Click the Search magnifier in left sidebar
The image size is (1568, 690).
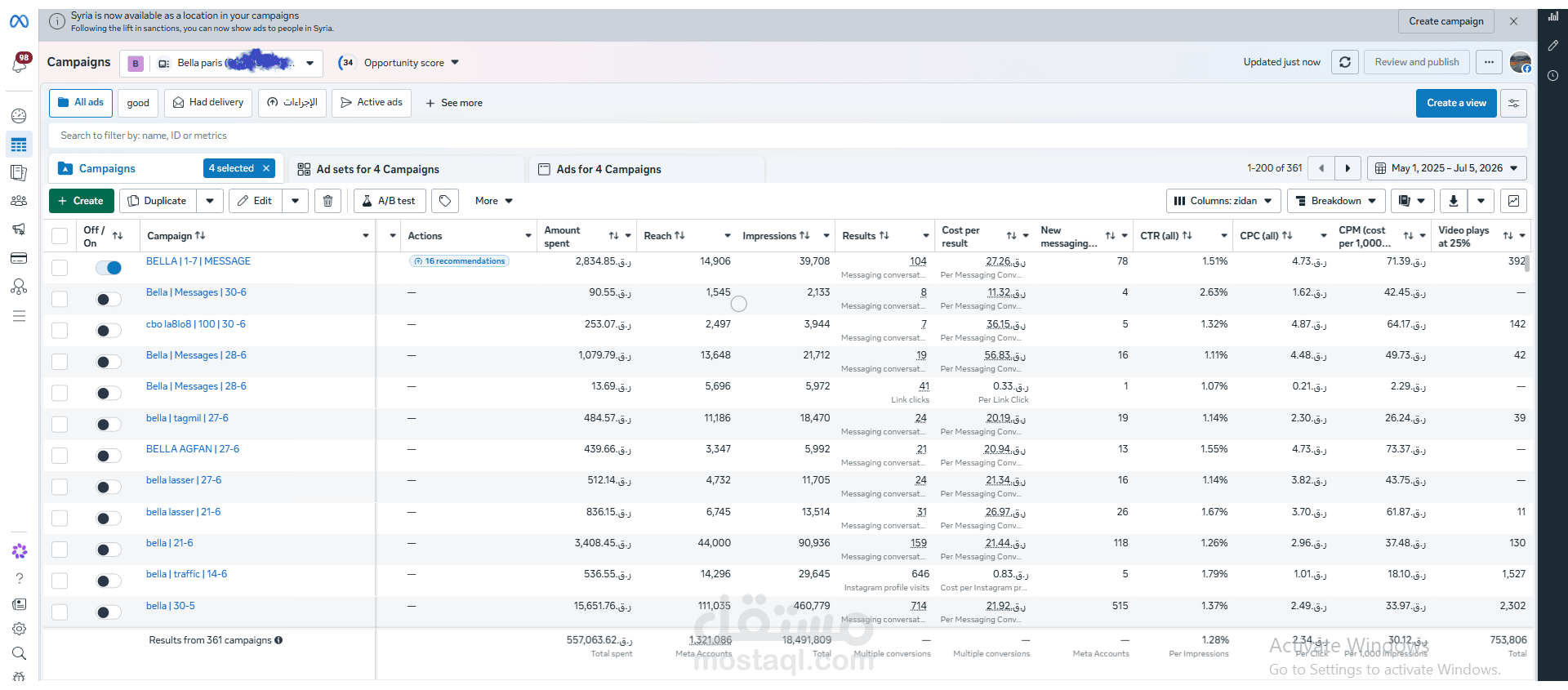pyautogui.click(x=19, y=653)
